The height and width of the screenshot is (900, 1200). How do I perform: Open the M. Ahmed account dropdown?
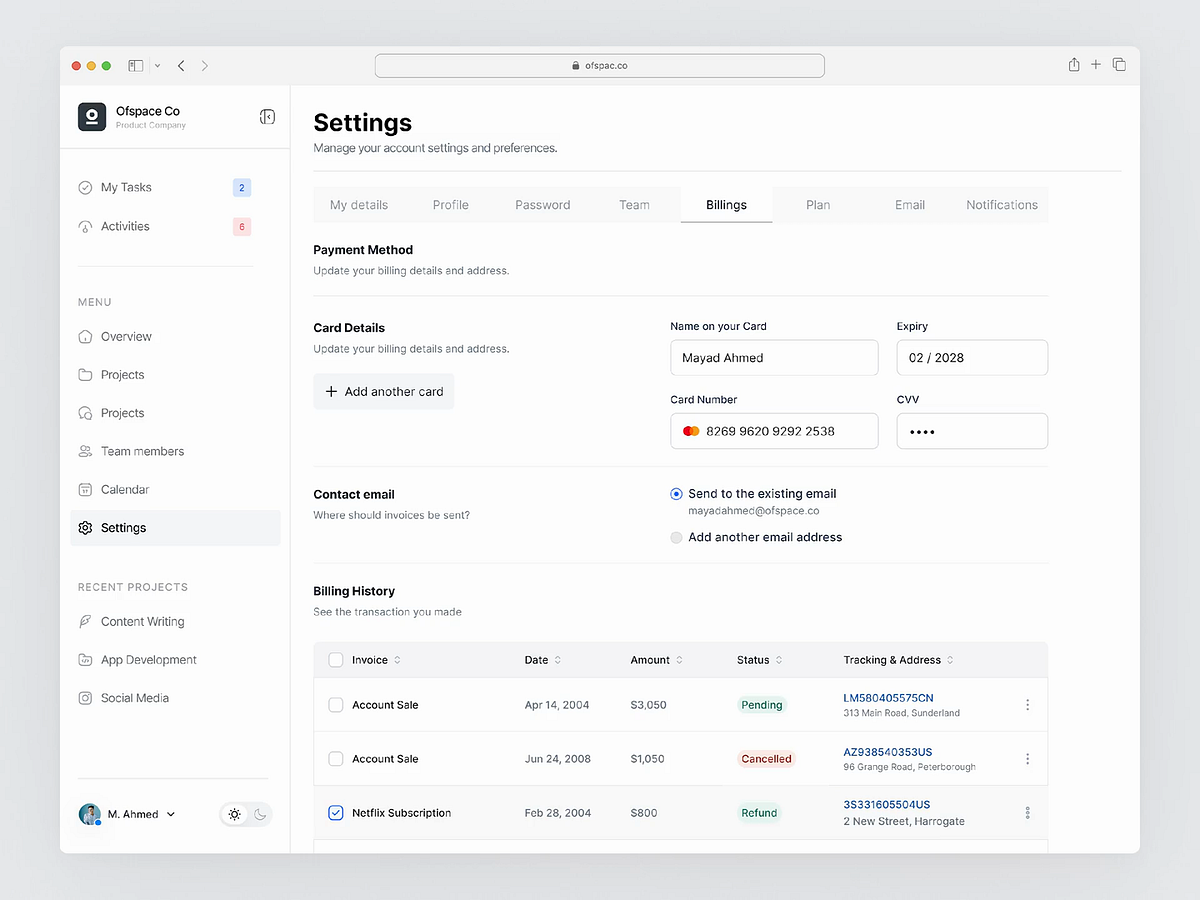point(128,814)
